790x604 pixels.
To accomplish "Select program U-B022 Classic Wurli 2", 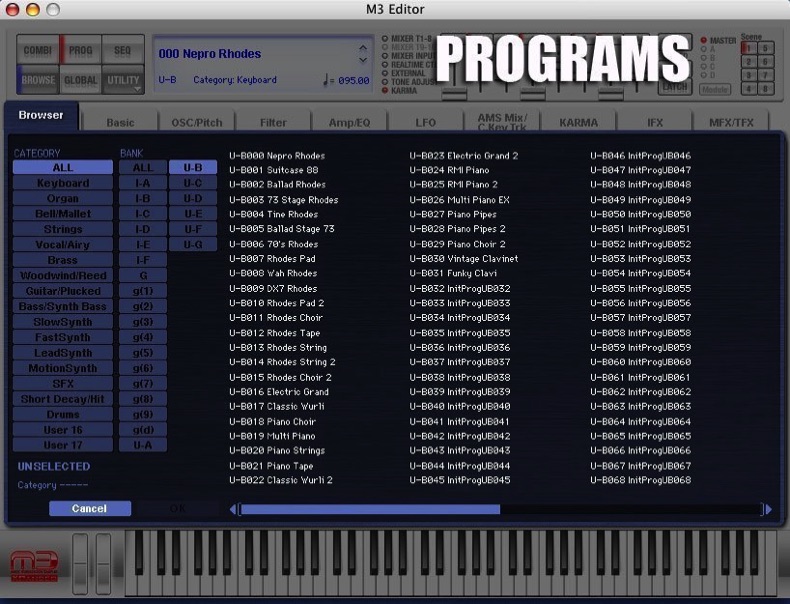I will pos(281,480).
